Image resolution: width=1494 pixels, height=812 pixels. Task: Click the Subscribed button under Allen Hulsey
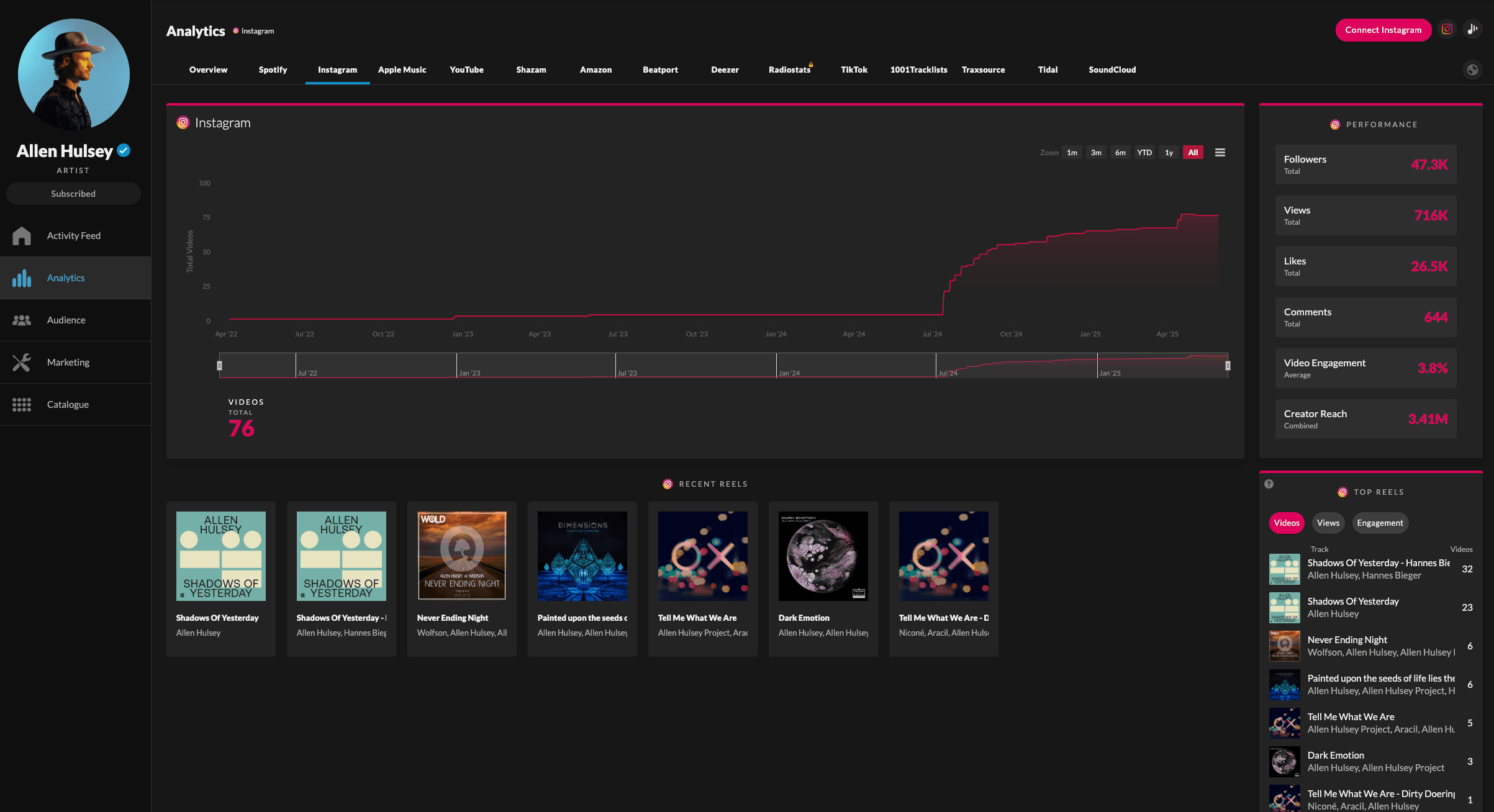point(73,193)
